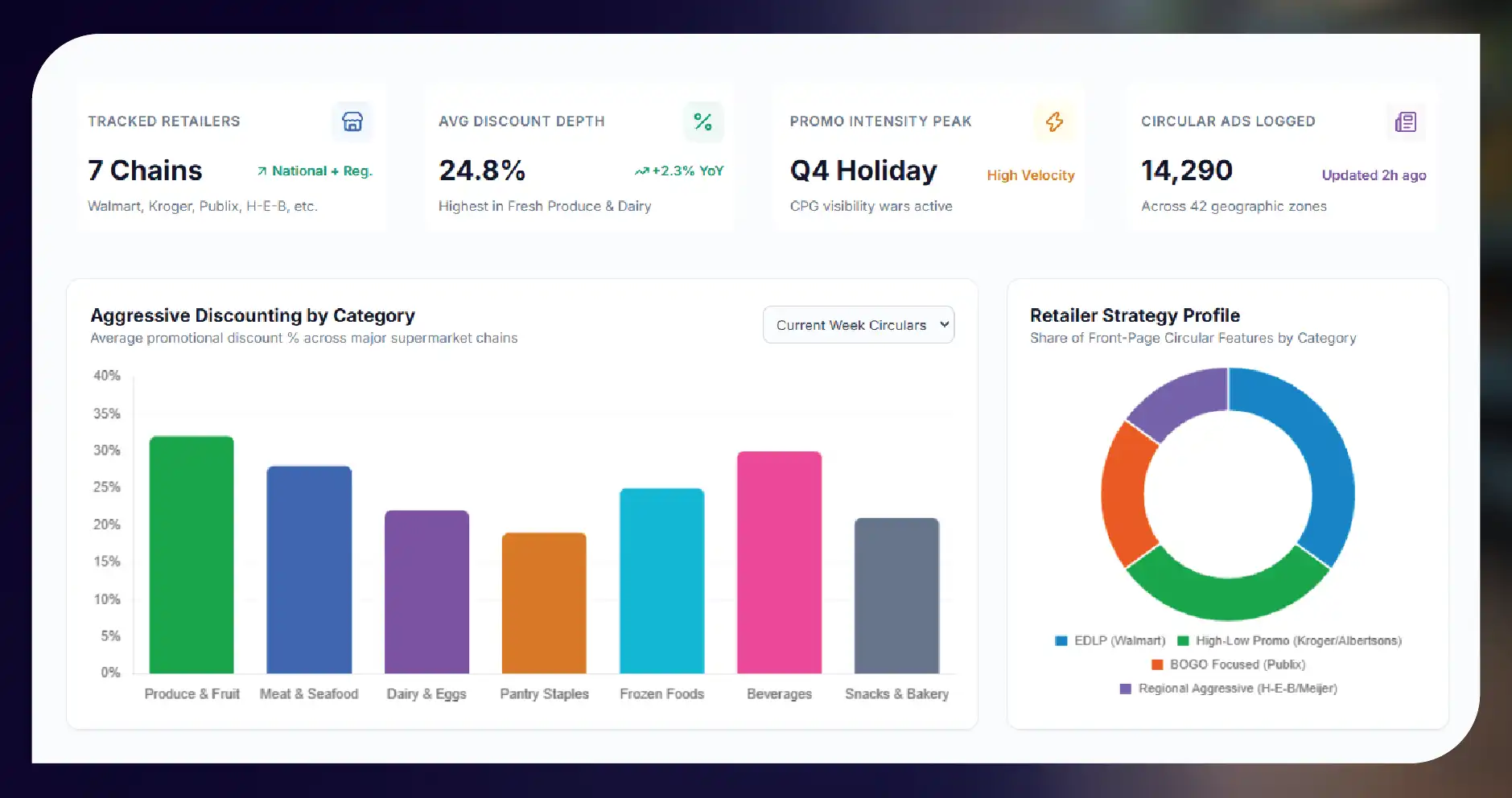Select the pink Beverages bar
This screenshot has width=1512, height=798.
[x=779, y=562]
